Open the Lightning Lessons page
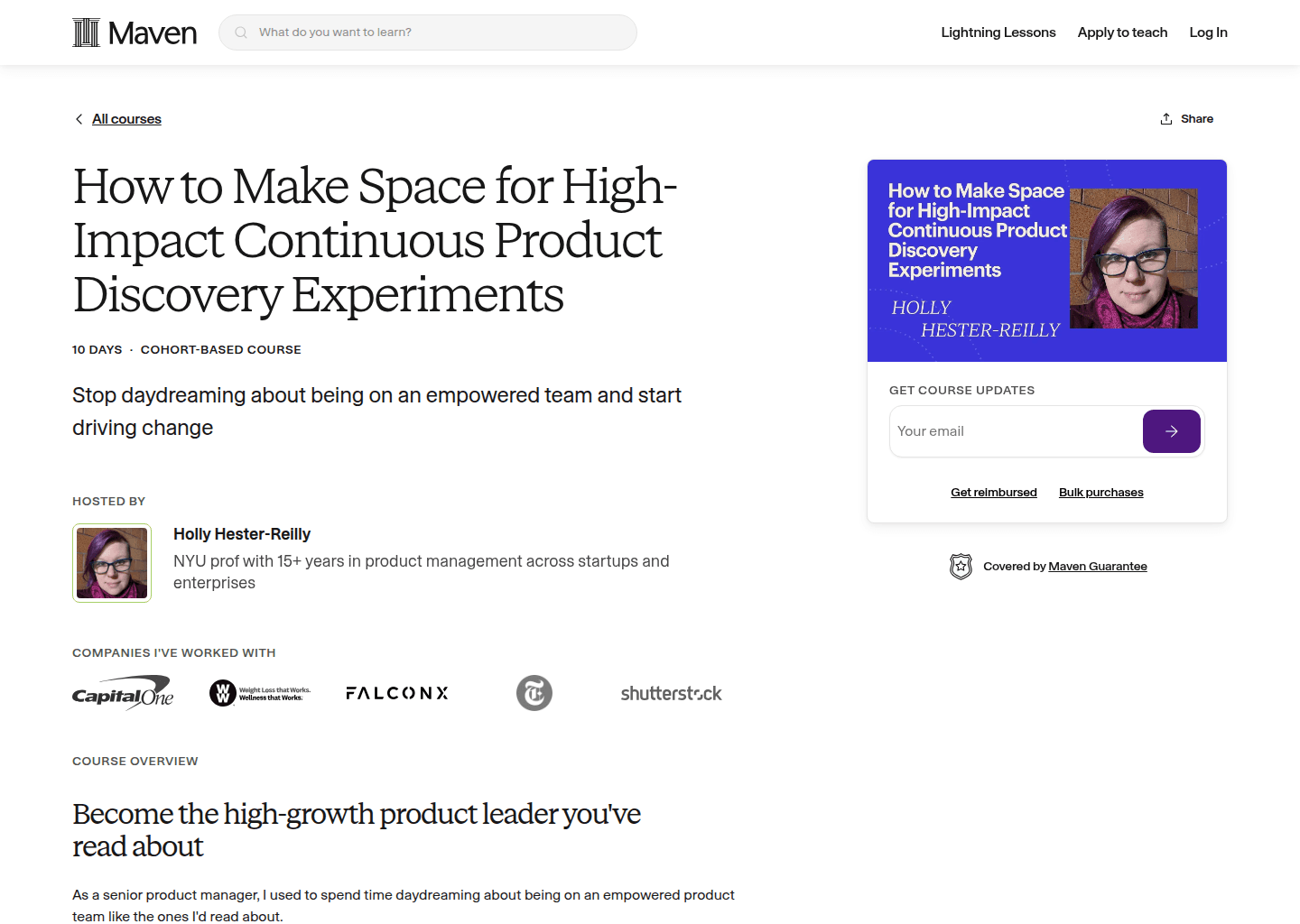 click(998, 32)
